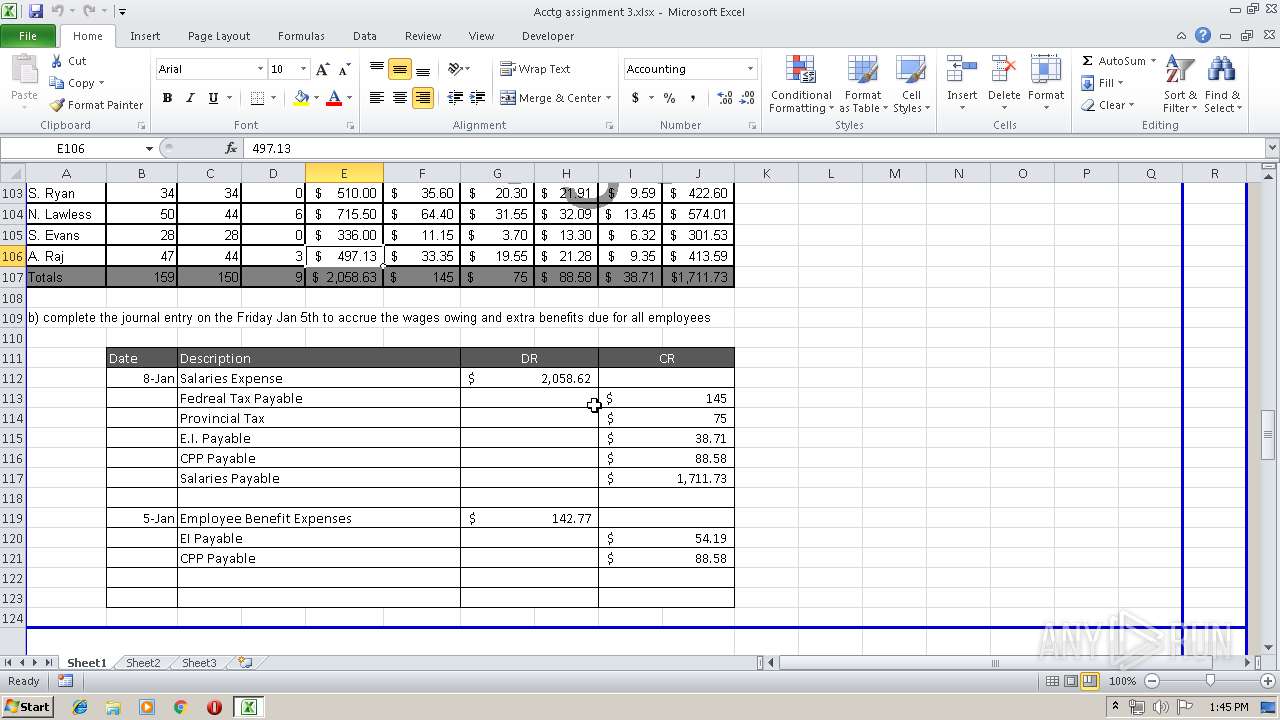Click the Copy button

point(72,83)
